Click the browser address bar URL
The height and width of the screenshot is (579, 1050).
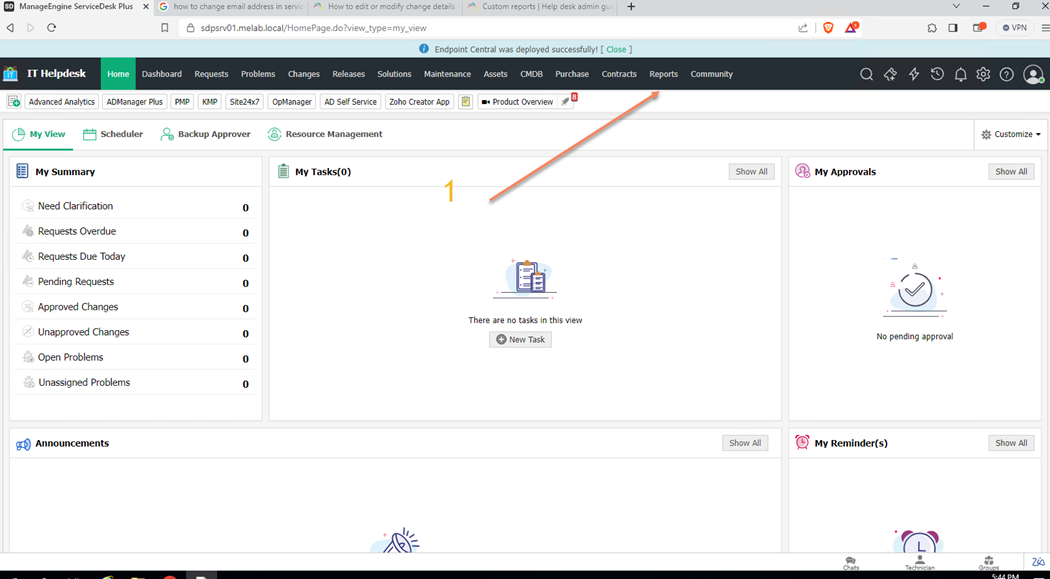[x=313, y=28]
